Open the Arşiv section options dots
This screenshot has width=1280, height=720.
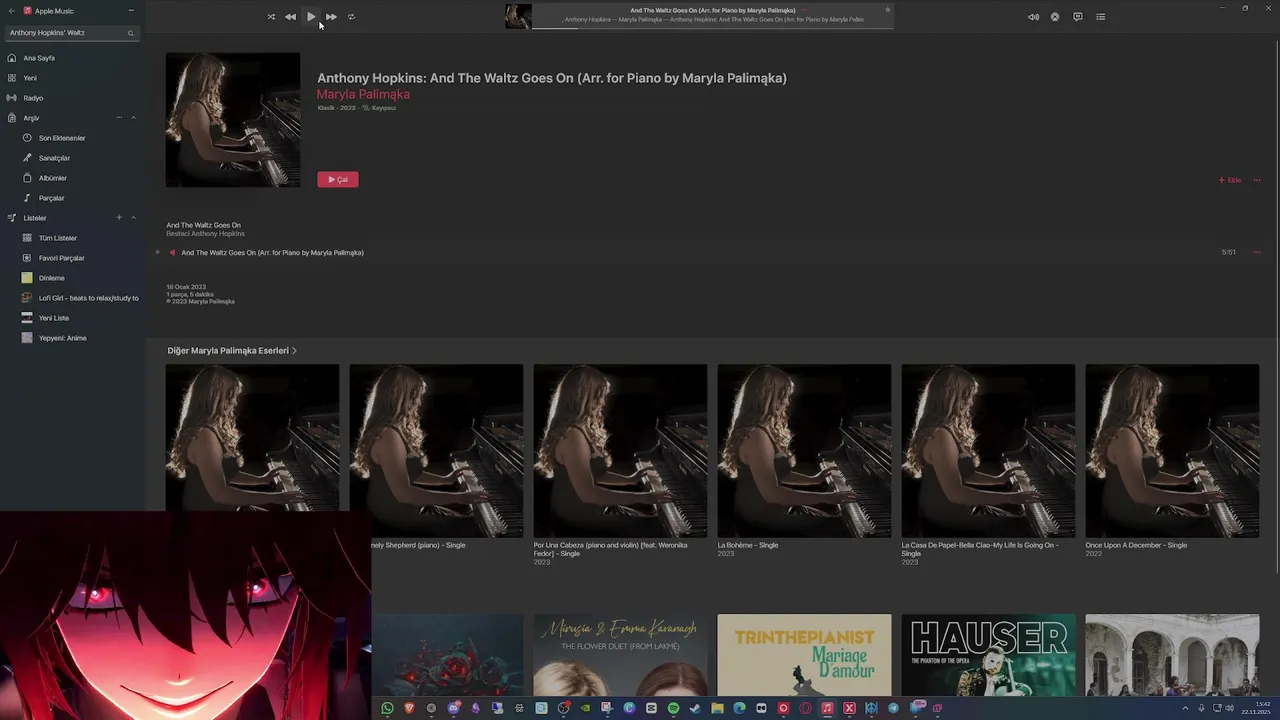[x=119, y=118]
